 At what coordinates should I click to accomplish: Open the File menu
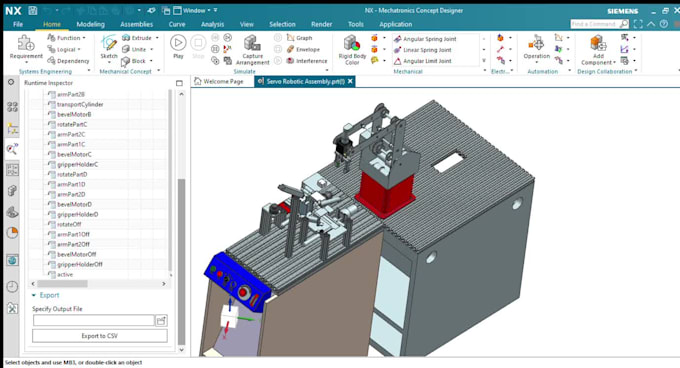click(x=18, y=24)
